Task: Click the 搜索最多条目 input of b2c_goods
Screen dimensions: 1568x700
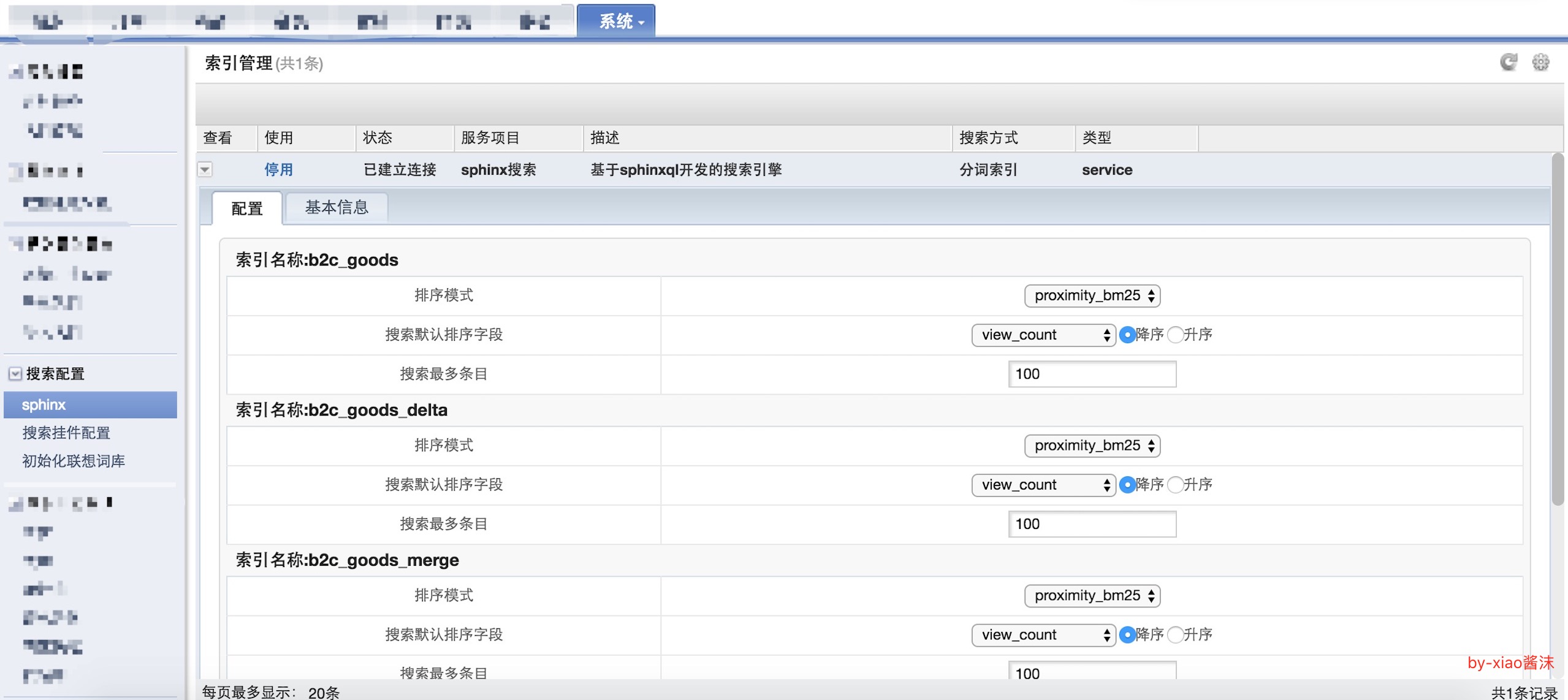Action: (1092, 373)
